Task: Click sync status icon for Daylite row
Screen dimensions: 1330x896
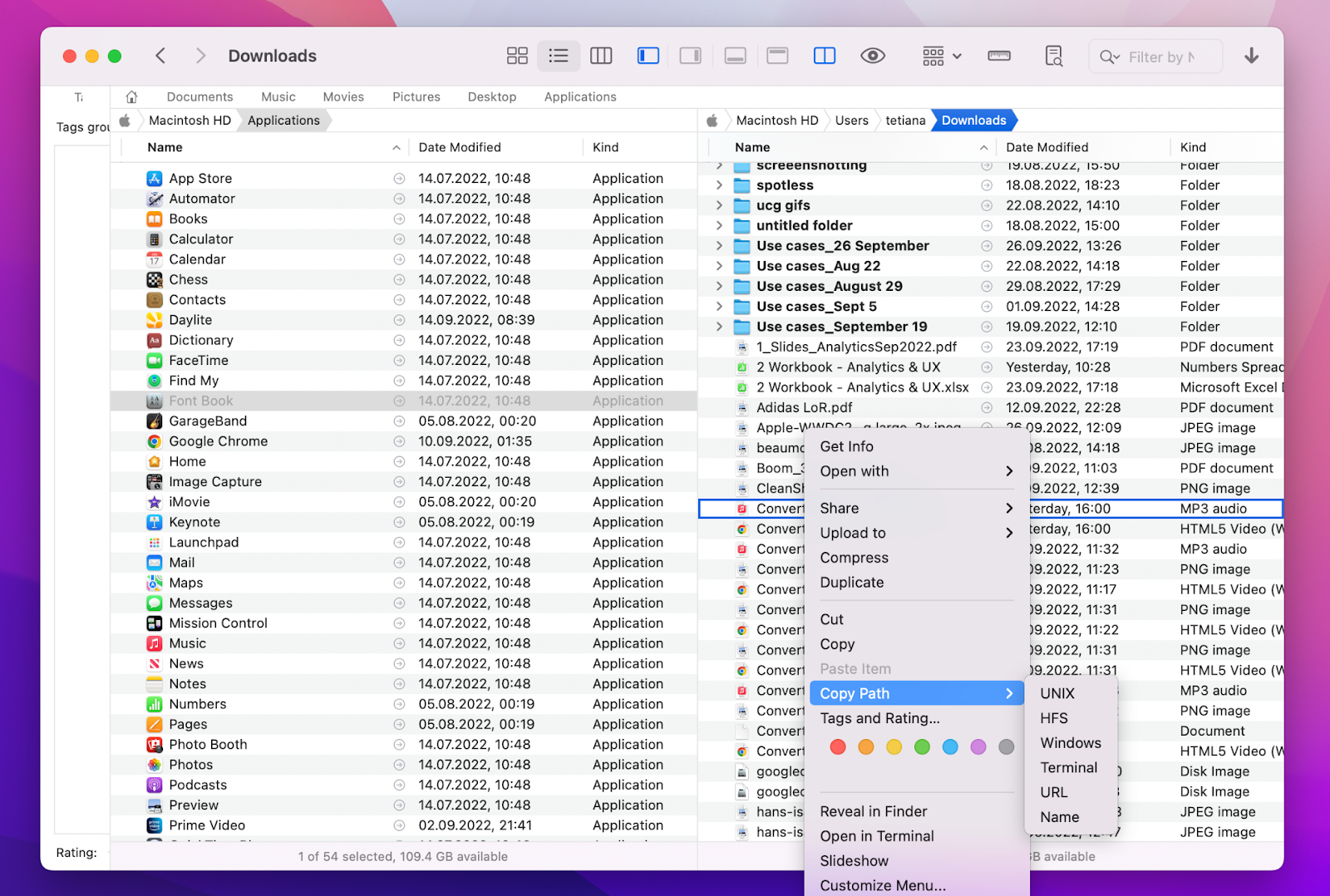Action: (399, 320)
